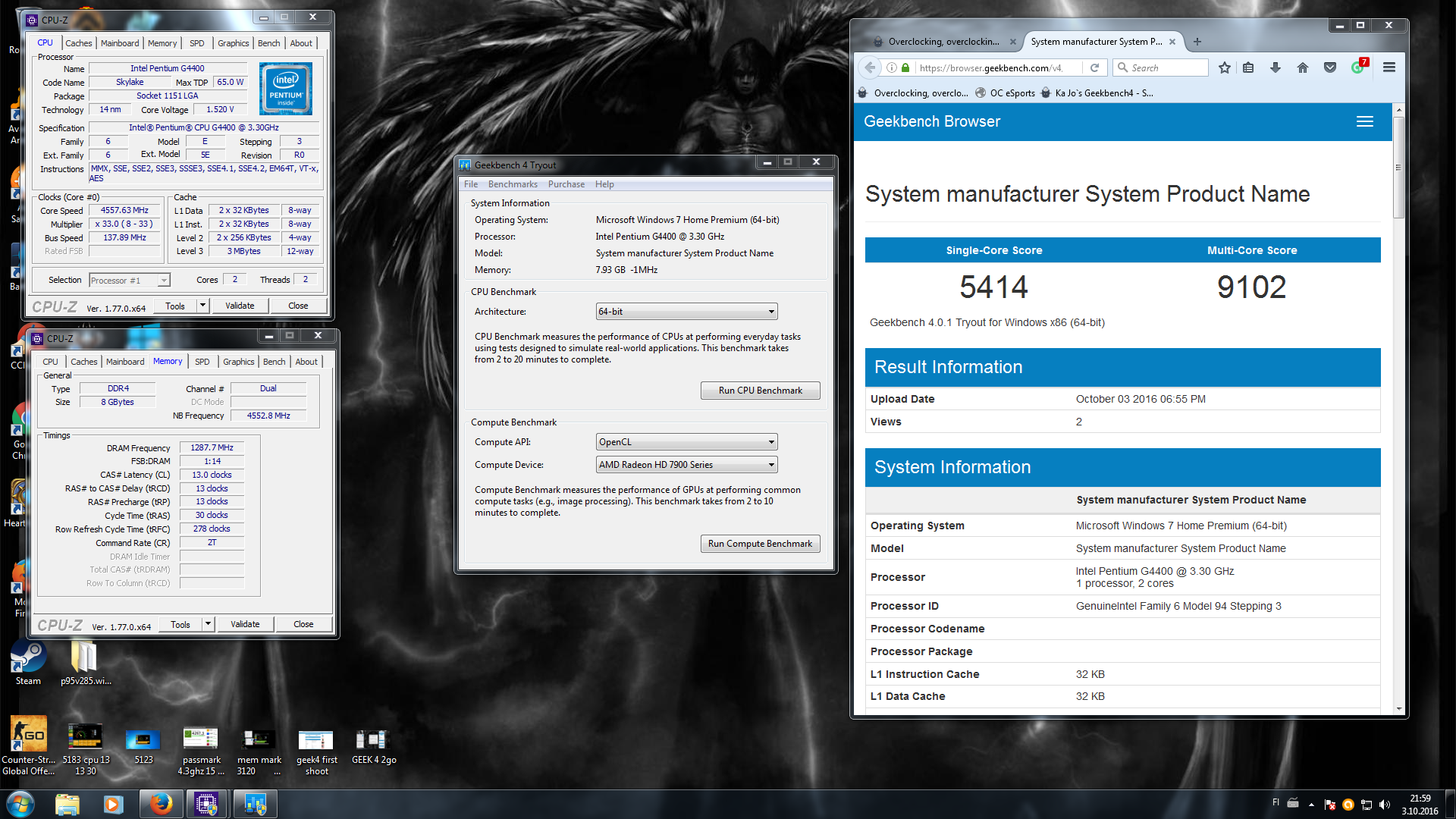This screenshot has width=1456, height=819.
Task: Open the About tab in lower CPU-Z
Action: [x=306, y=362]
